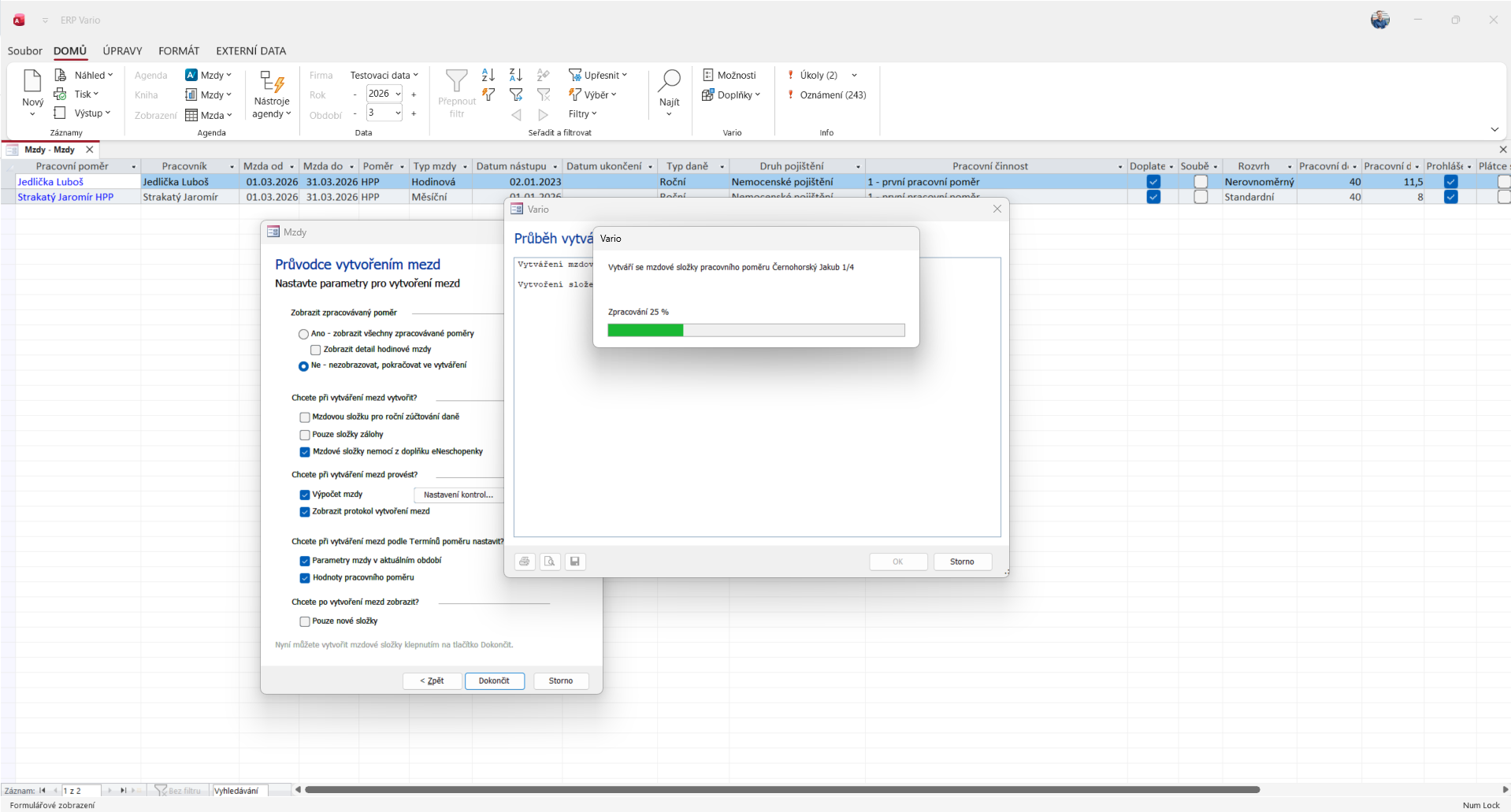1511x812 pixels.
Task: Click the Vyhledávání search field
Action: coord(240,791)
